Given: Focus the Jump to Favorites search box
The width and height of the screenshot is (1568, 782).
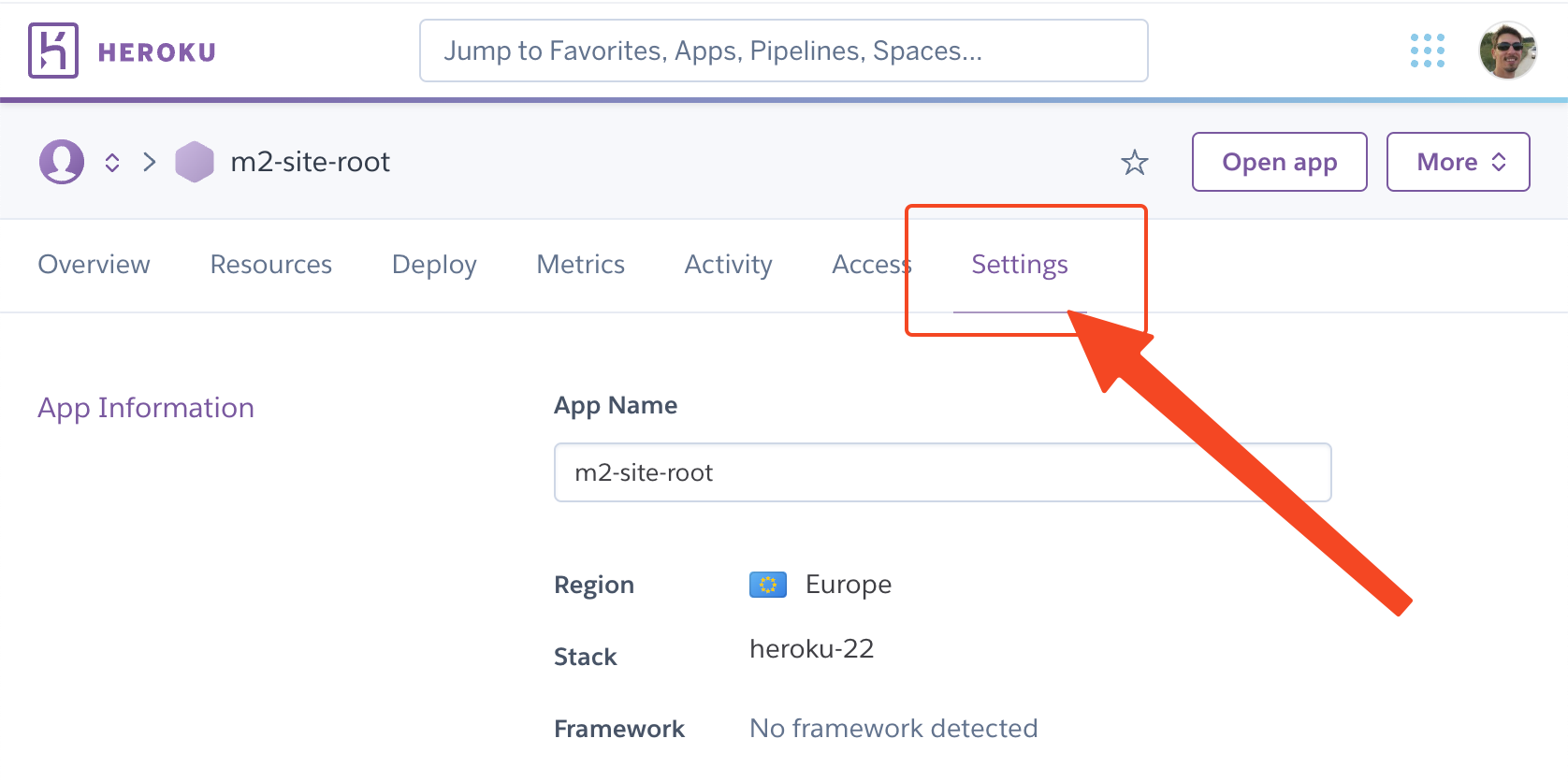Looking at the screenshot, I should tap(784, 51).
